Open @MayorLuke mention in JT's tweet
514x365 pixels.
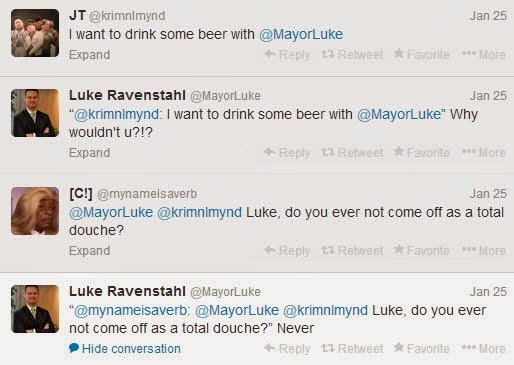301,34
